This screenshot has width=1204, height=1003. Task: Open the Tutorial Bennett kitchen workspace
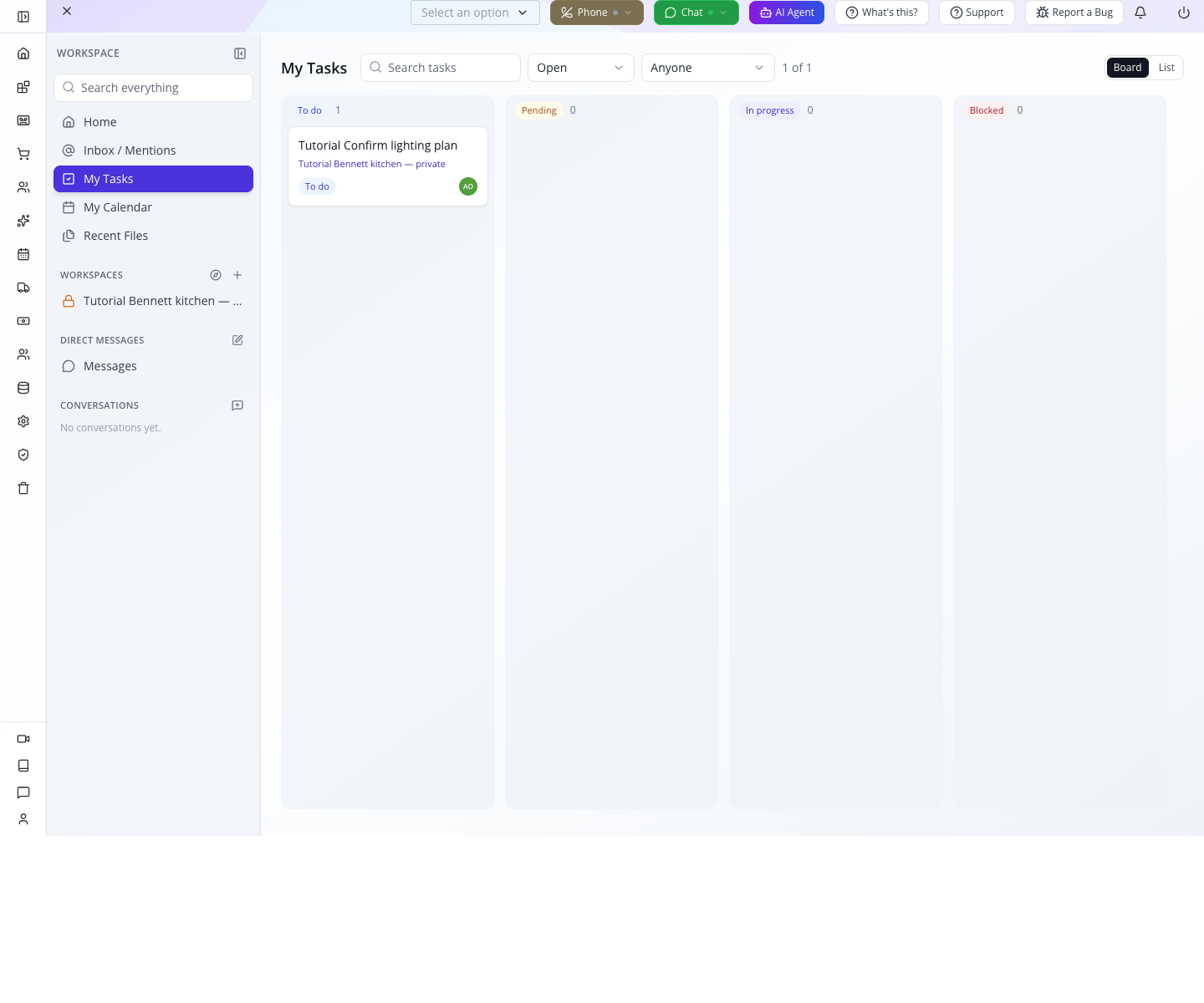tap(153, 301)
